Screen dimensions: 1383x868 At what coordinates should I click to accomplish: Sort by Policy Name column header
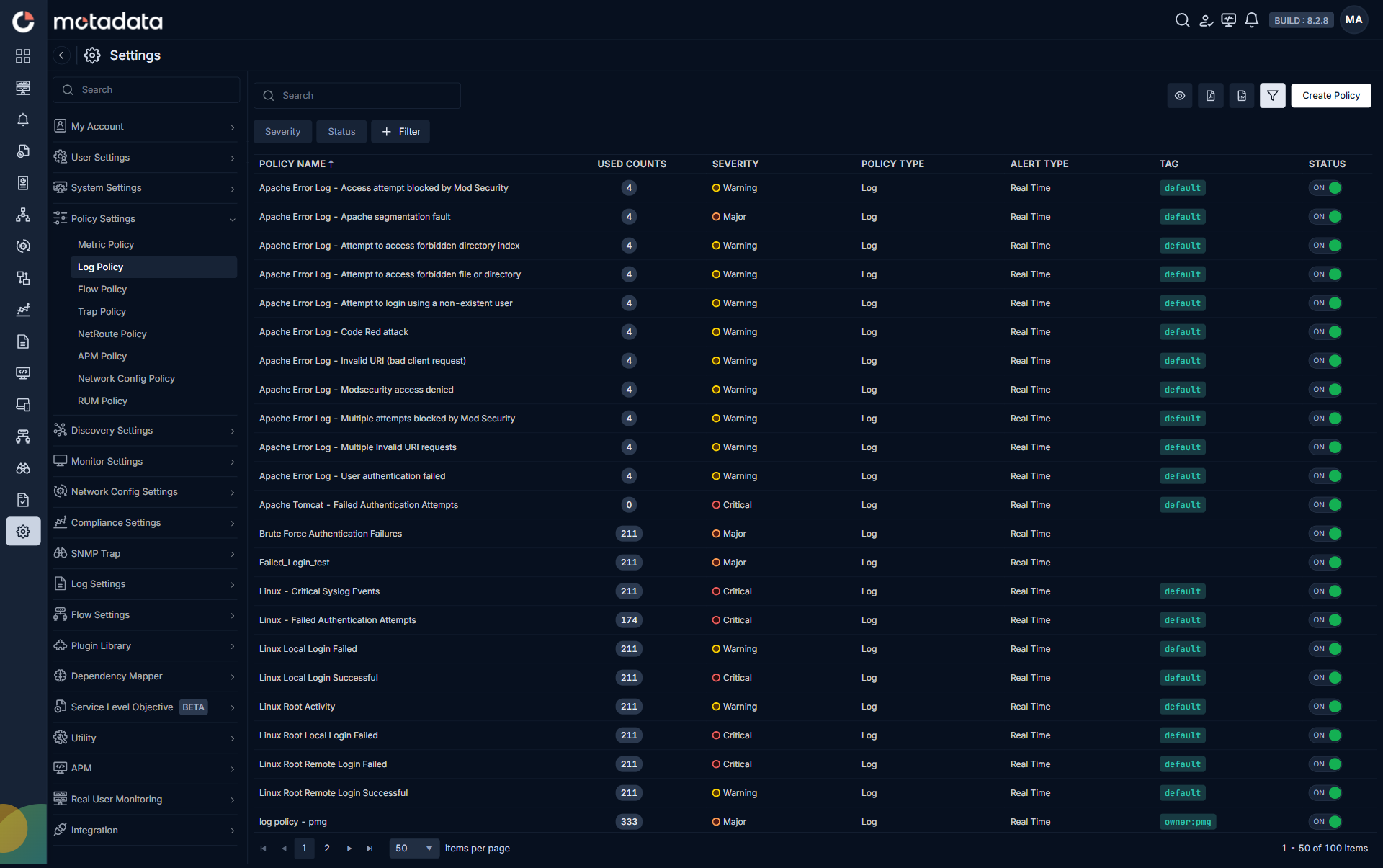coord(296,164)
